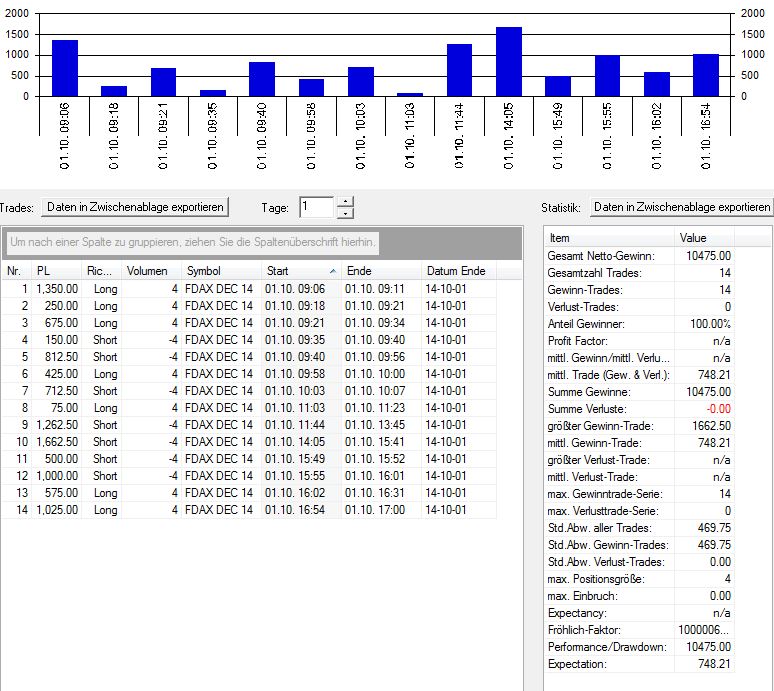Click the max. Gewinntrade-Serie row
Image resolution: width=774 pixels, height=691 pixels.
click(x=639, y=494)
